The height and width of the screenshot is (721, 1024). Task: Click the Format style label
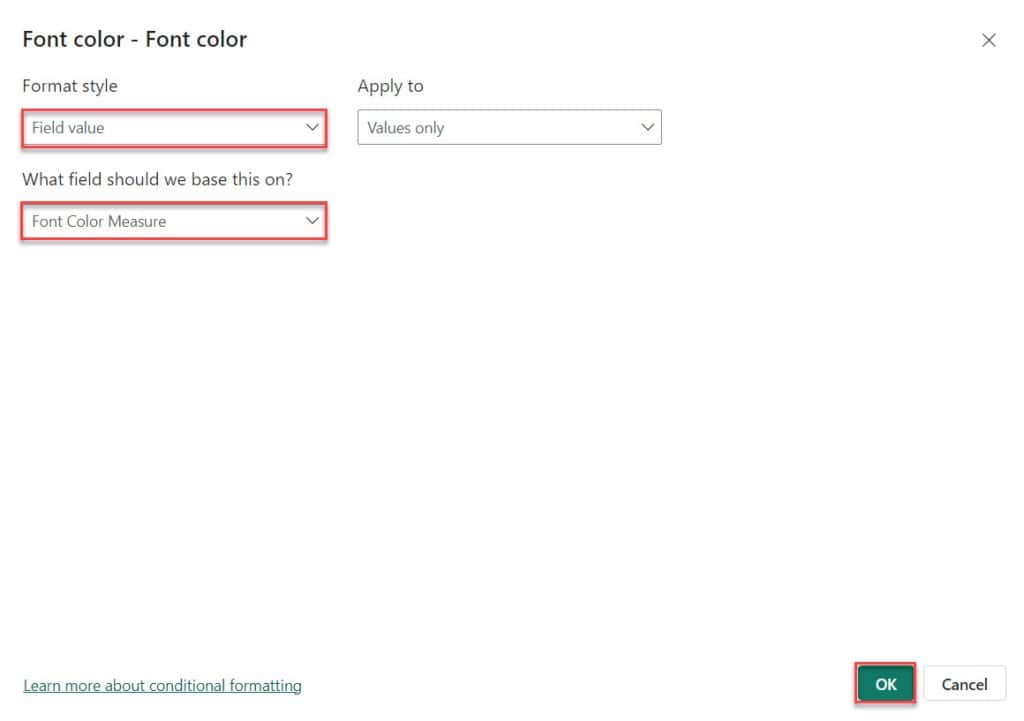click(x=70, y=86)
